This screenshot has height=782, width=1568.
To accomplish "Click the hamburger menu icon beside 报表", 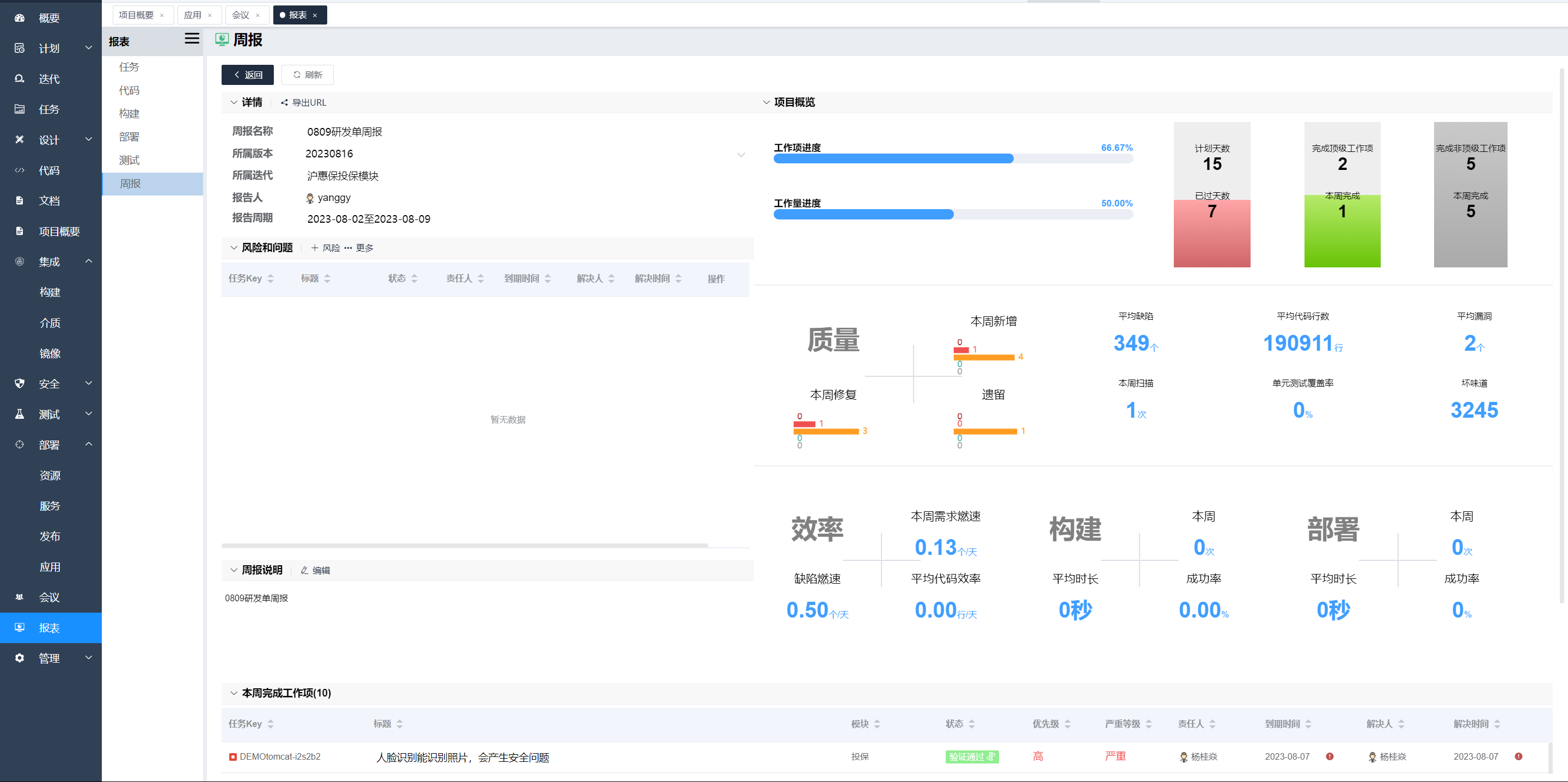I will pyautogui.click(x=192, y=39).
